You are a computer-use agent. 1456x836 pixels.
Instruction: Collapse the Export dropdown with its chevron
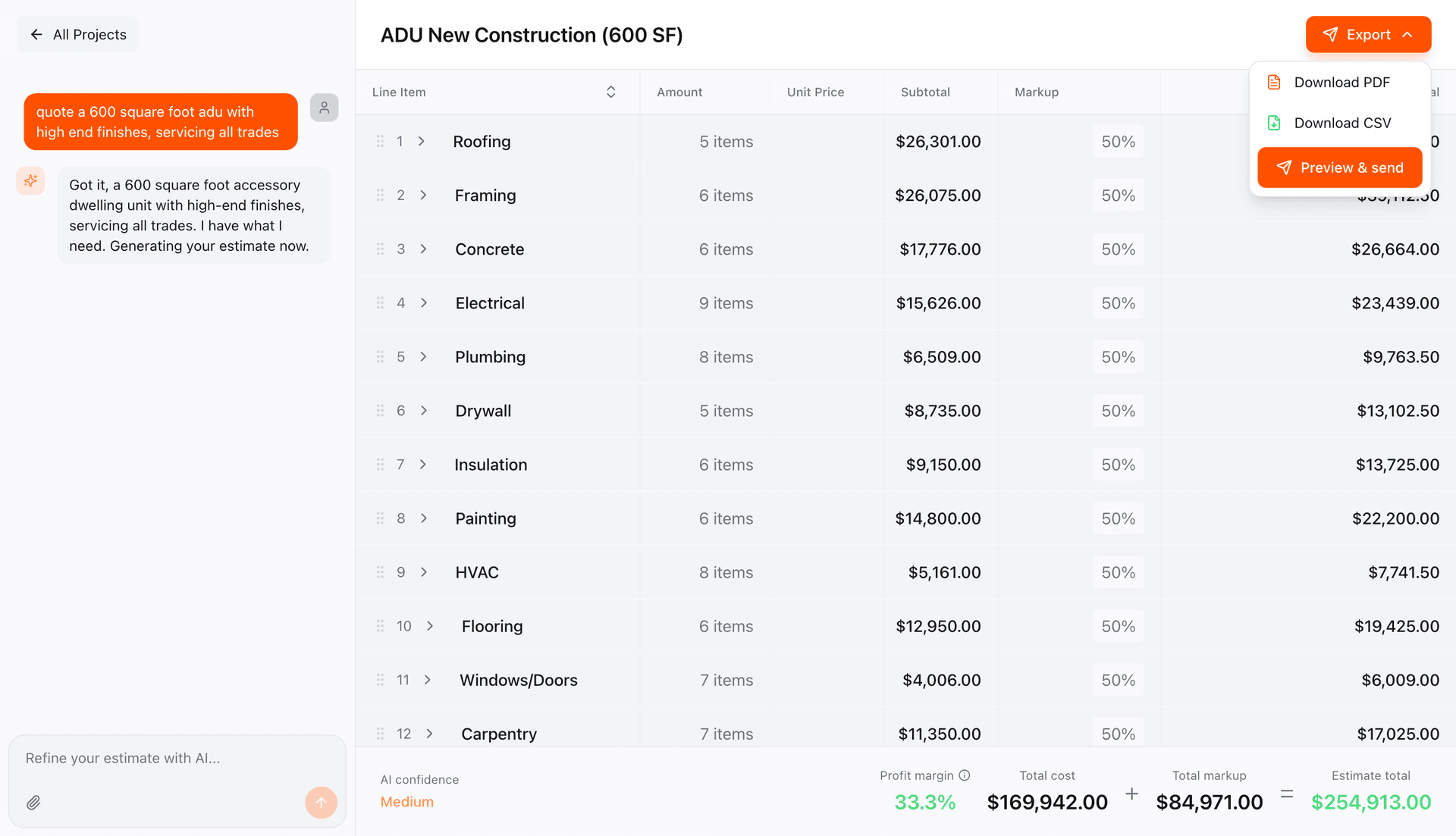pos(1408,34)
